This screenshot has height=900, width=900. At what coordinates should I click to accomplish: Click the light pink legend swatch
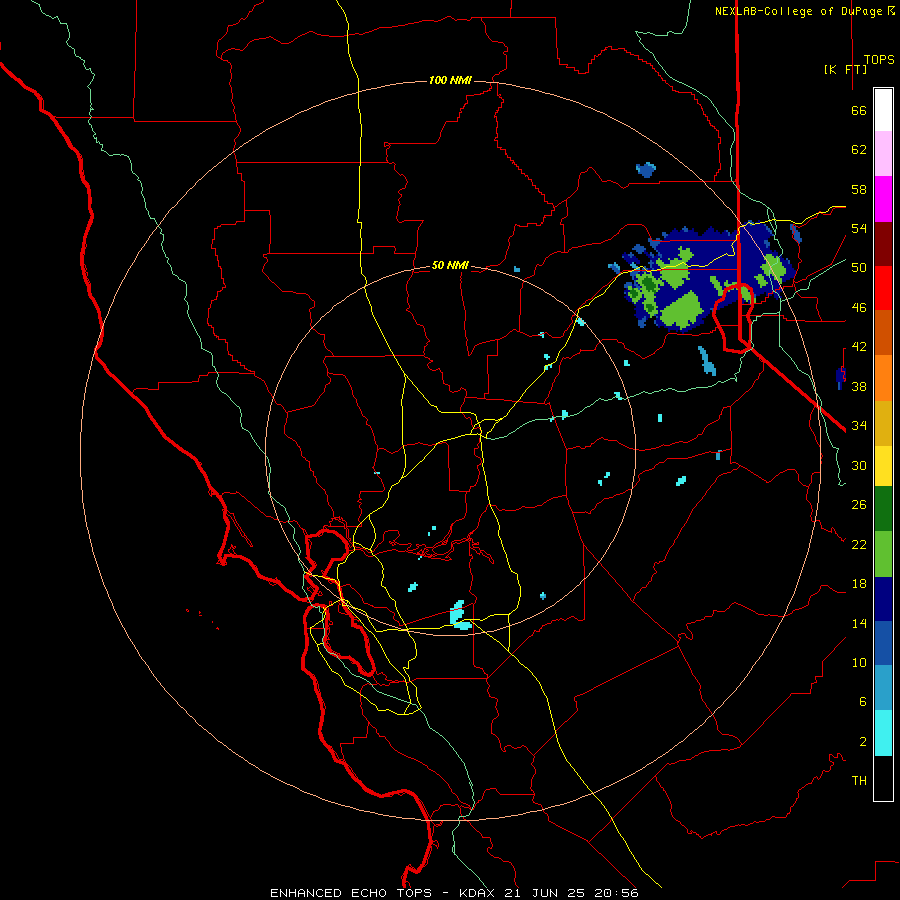click(883, 154)
